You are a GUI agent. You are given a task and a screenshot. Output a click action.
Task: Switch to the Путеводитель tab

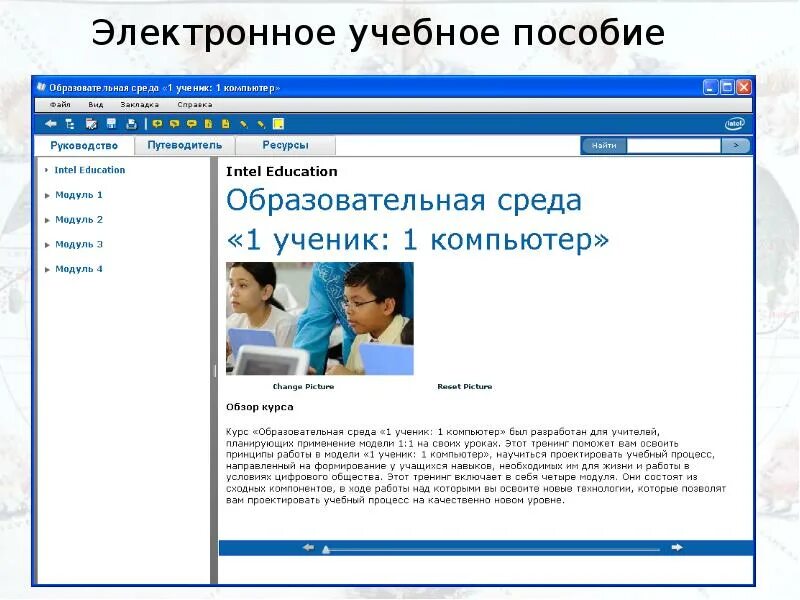(x=185, y=145)
